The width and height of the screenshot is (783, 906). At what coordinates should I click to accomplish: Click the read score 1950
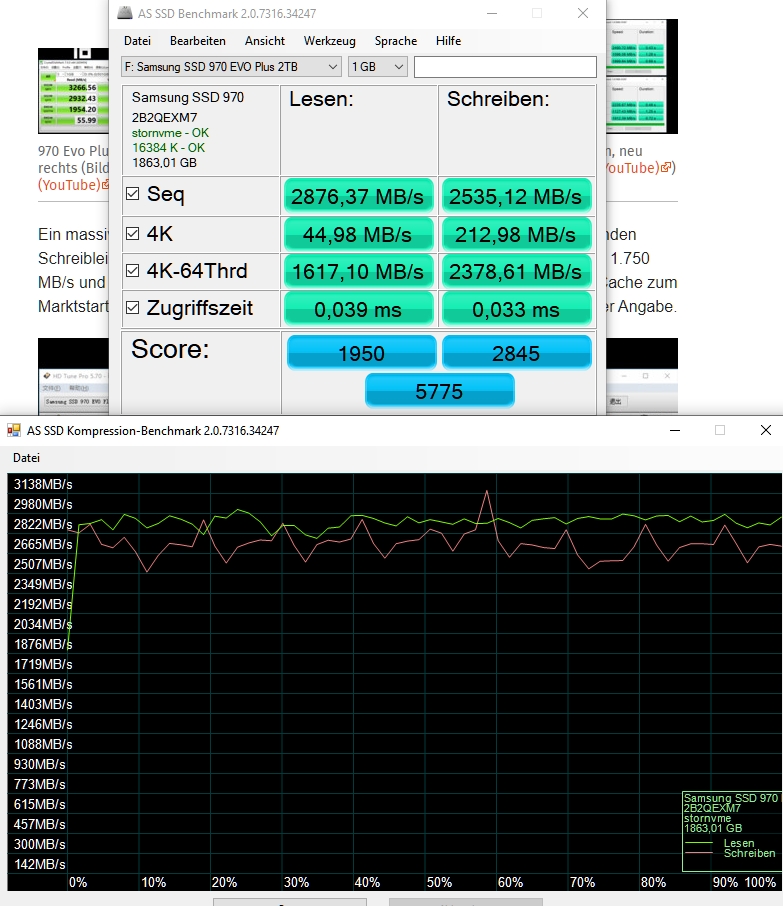pos(362,352)
